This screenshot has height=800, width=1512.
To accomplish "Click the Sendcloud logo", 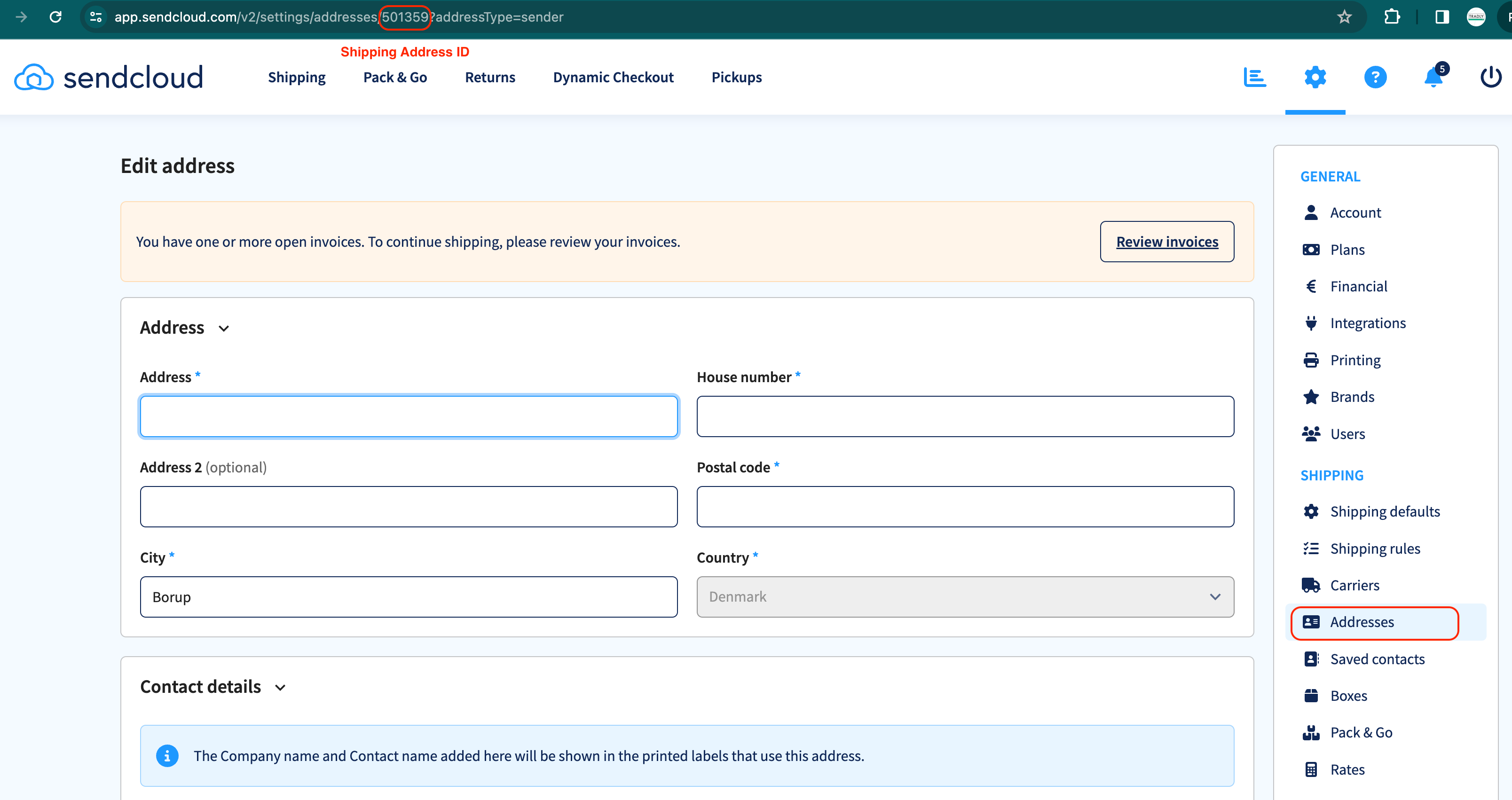I will coord(109,77).
